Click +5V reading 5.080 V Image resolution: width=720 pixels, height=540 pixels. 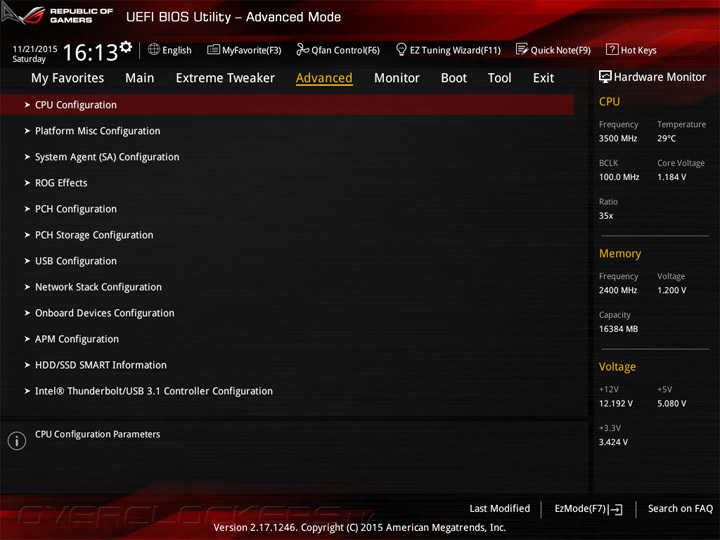click(672, 404)
